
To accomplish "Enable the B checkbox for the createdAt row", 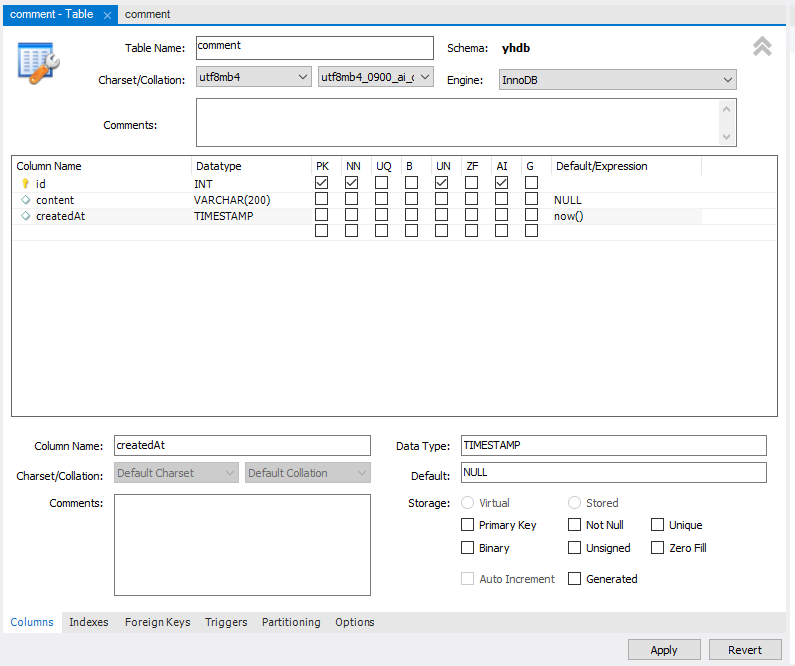I will click(x=411, y=215).
